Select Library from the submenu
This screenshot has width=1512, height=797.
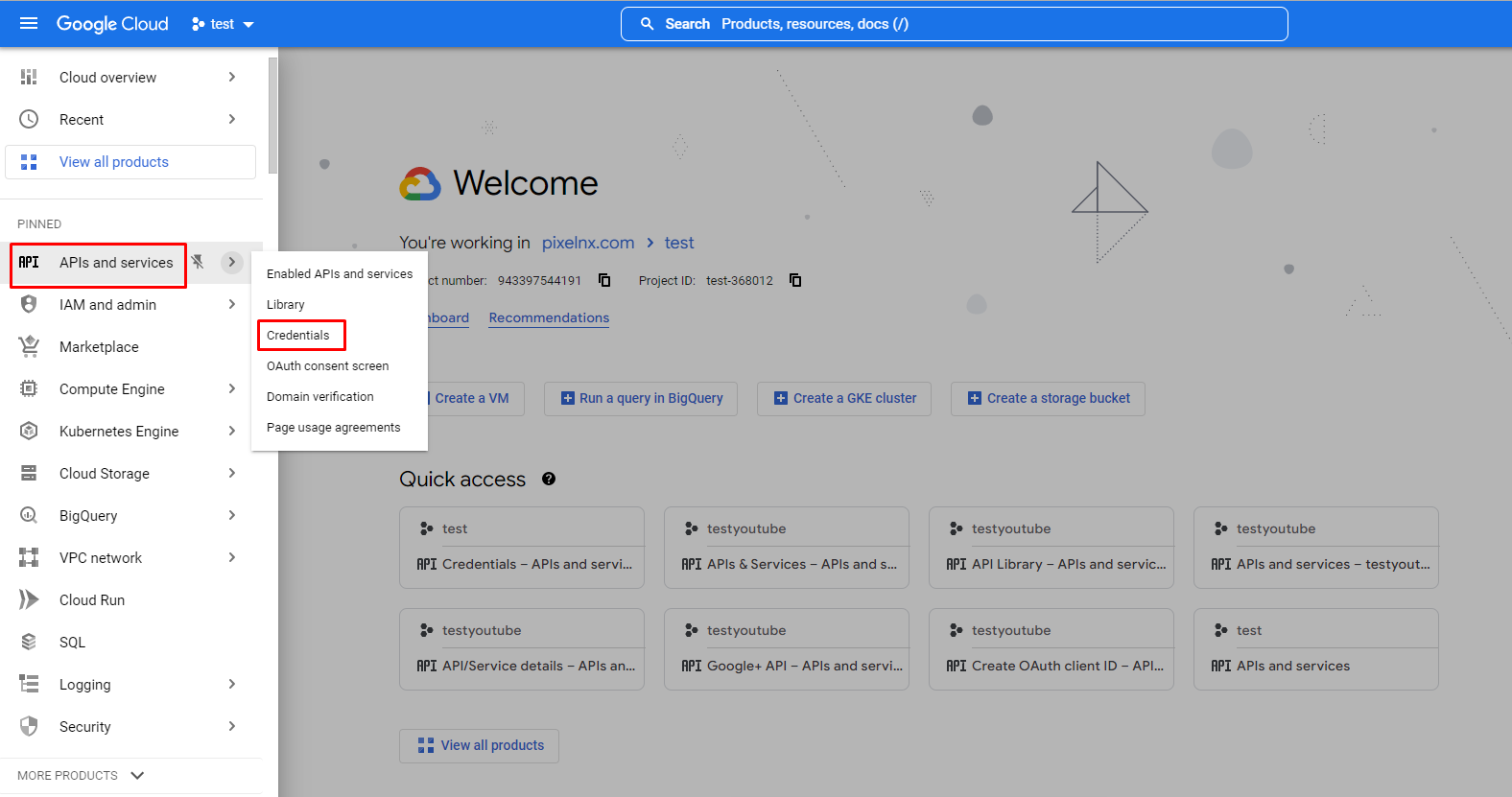pos(340,304)
